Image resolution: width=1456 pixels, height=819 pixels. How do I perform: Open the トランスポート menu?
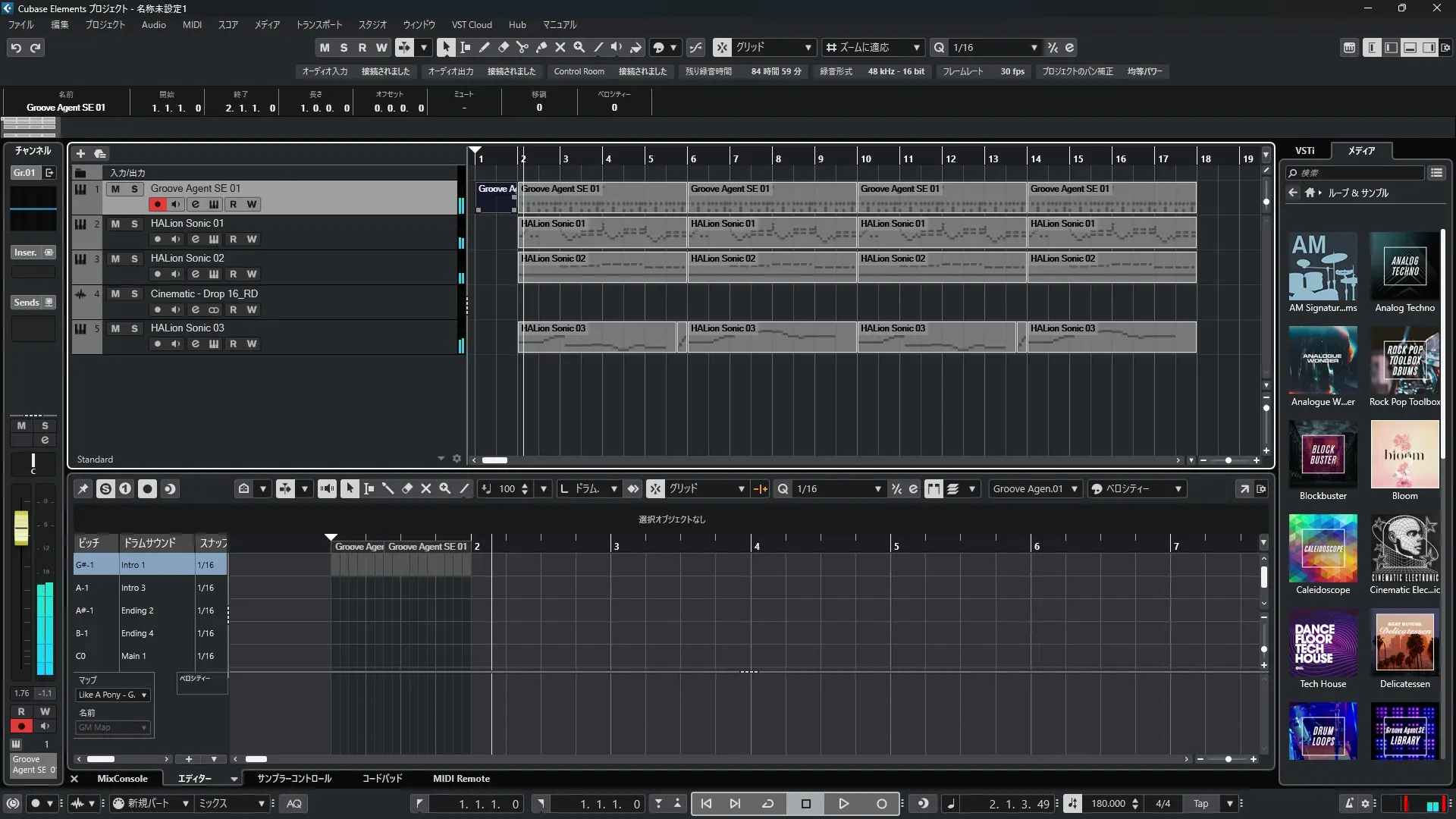pyautogui.click(x=318, y=24)
